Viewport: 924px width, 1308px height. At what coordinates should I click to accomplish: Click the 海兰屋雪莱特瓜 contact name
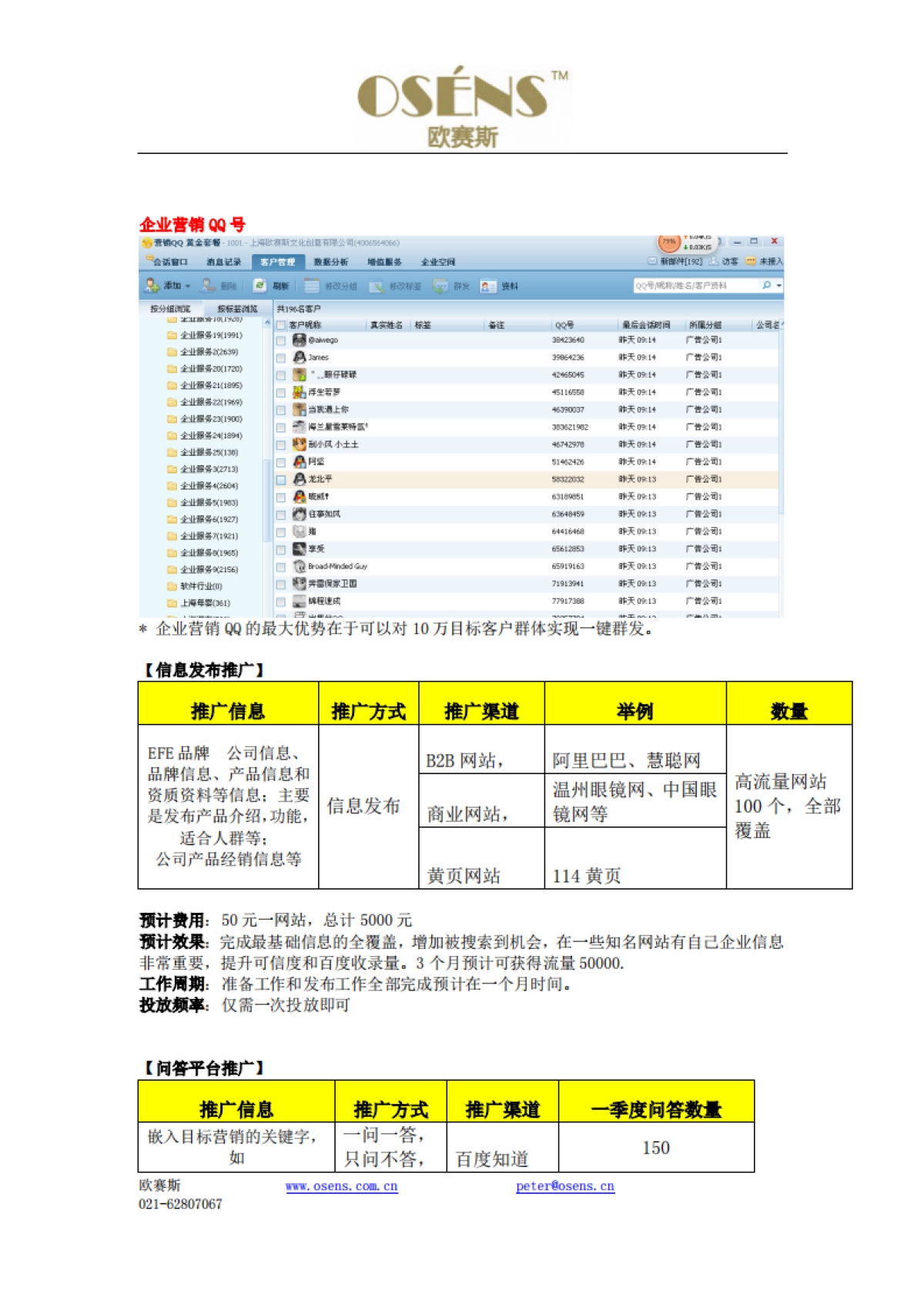338,427
